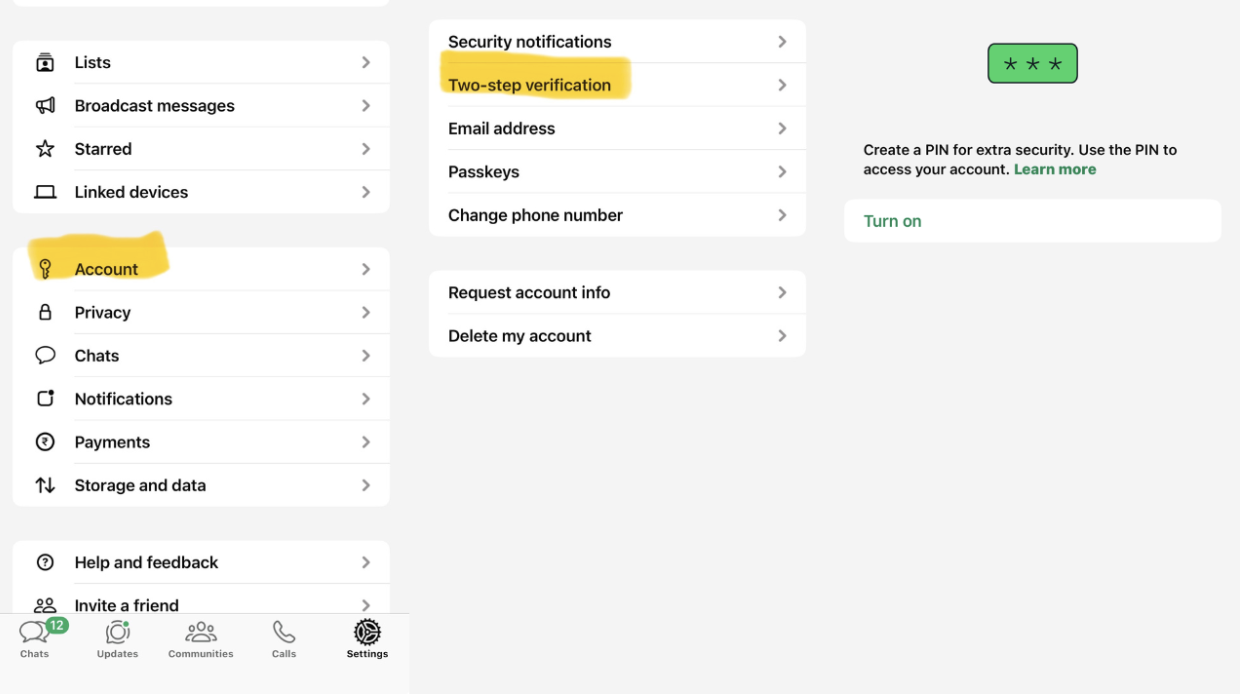This screenshot has width=1240, height=694.
Task: Click the Privacy lock icon
Action: point(45,312)
